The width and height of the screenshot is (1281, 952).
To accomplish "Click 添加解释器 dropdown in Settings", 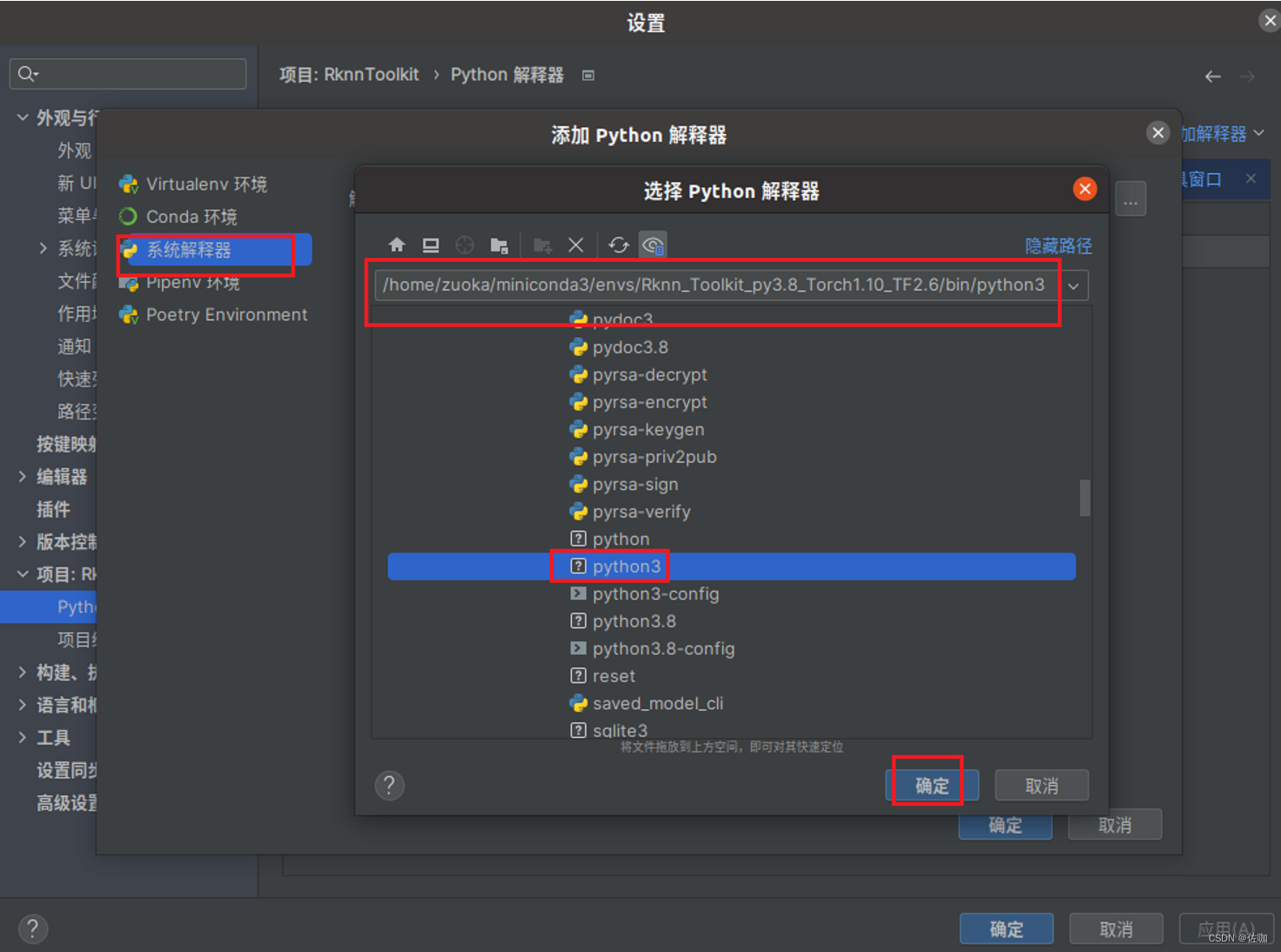I will tap(1223, 134).
